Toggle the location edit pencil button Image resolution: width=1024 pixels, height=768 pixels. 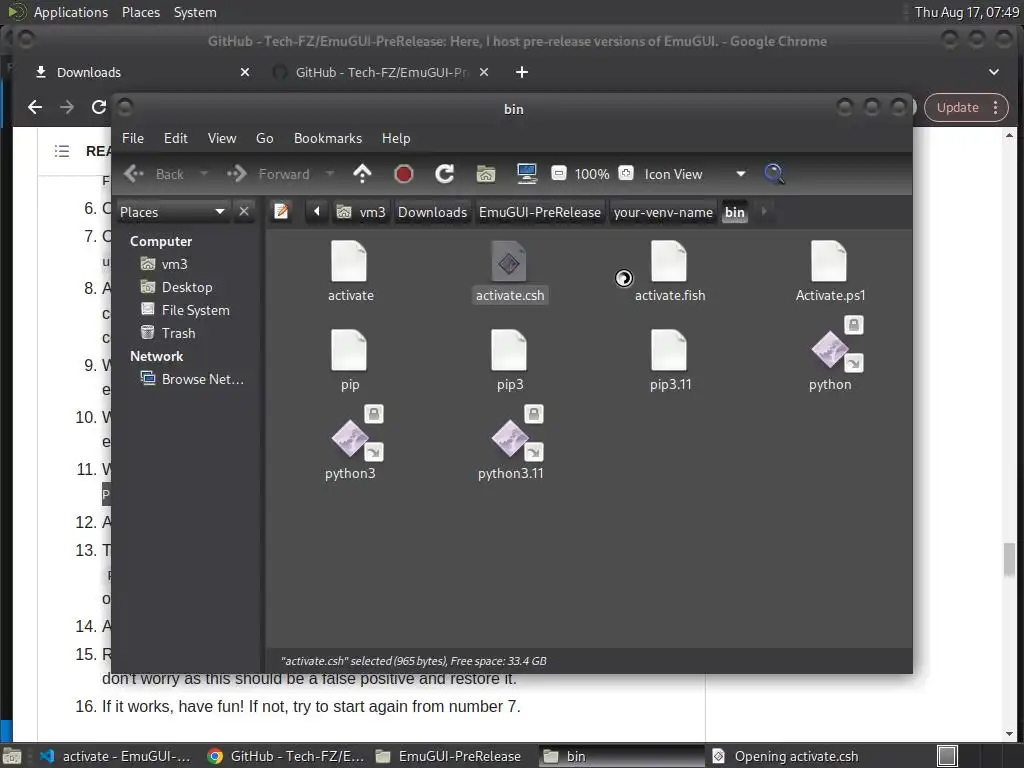click(x=281, y=212)
